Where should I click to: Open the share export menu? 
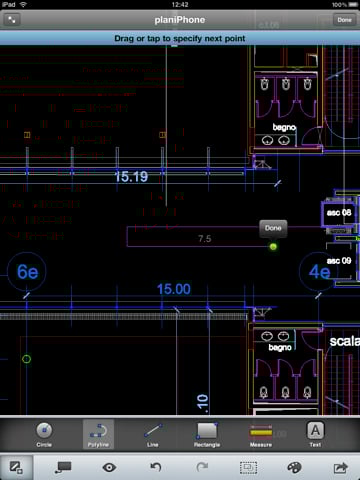[340, 468]
